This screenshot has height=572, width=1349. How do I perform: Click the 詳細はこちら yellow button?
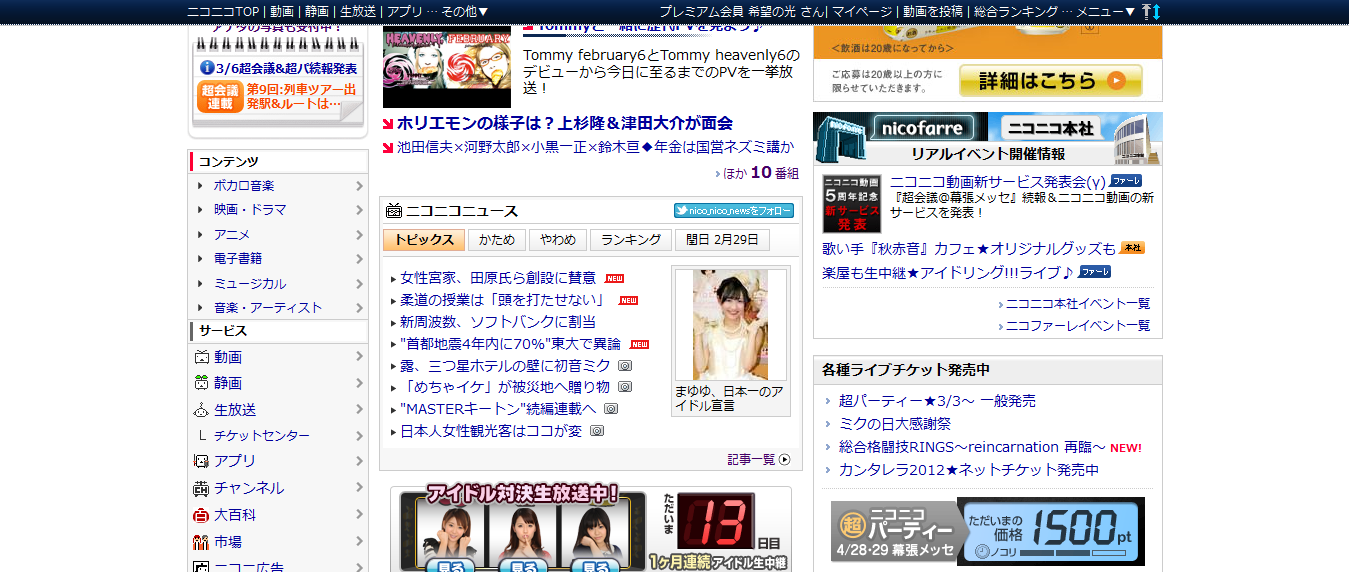pos(1051,81)
